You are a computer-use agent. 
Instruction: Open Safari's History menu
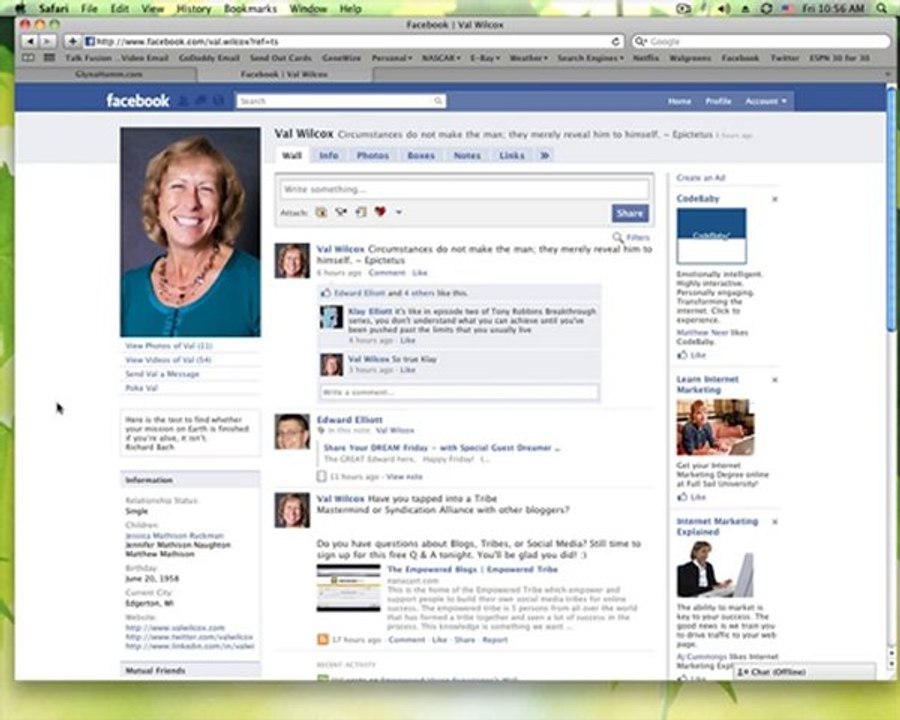pos(193,9)
